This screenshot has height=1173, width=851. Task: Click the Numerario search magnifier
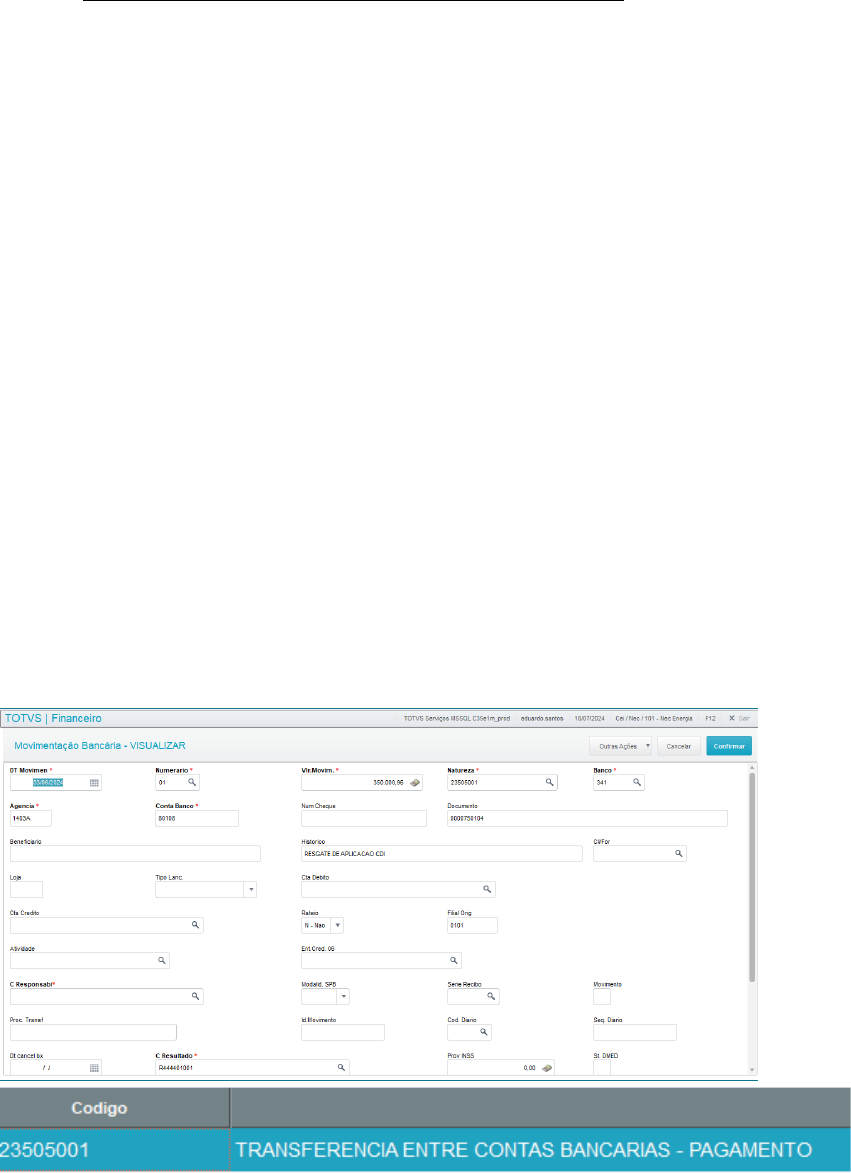[x=192, y=783]
